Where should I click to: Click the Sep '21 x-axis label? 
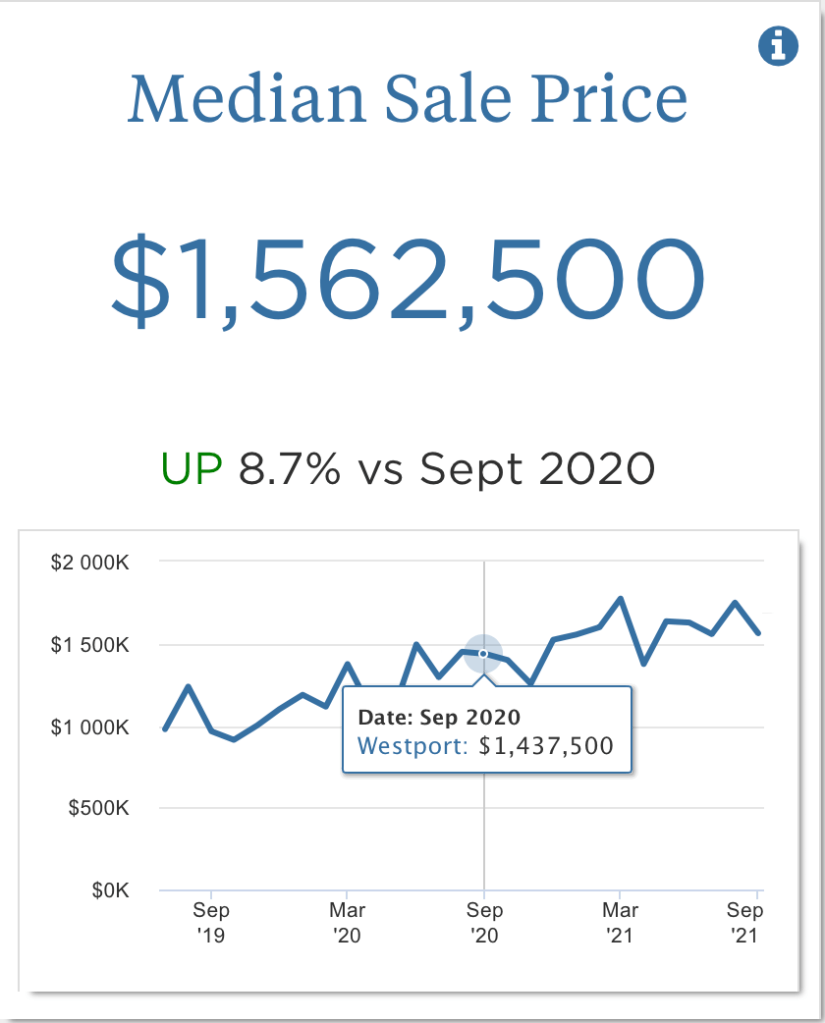pos(745,923)
